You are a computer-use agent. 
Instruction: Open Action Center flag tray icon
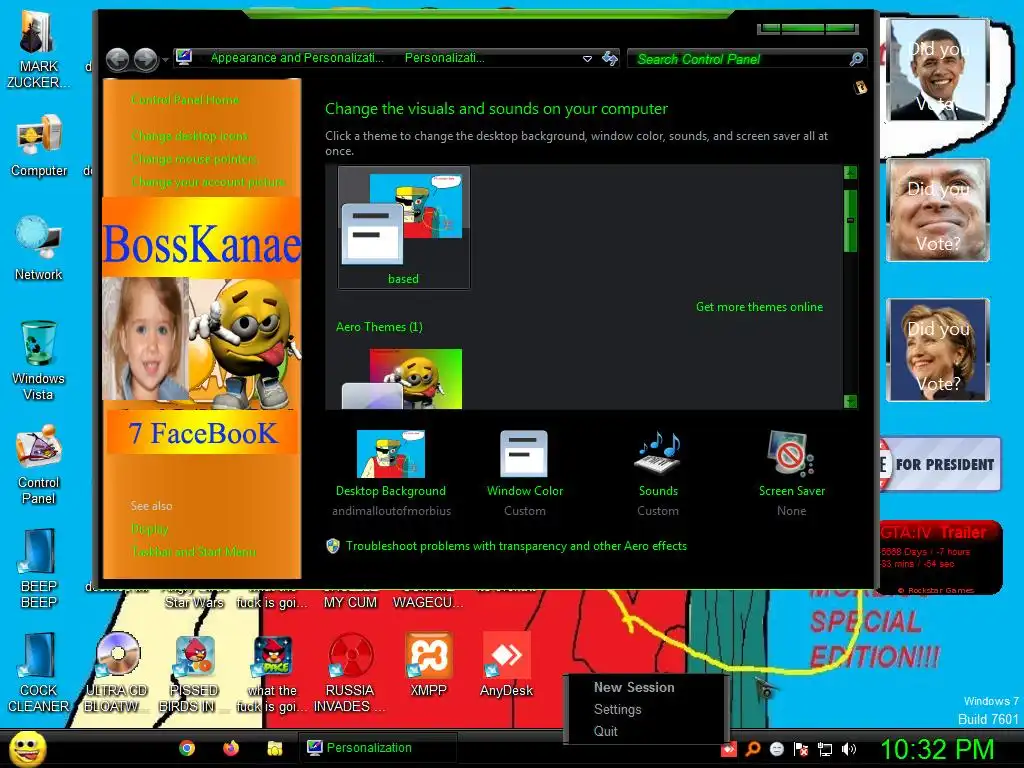point(801,749)
